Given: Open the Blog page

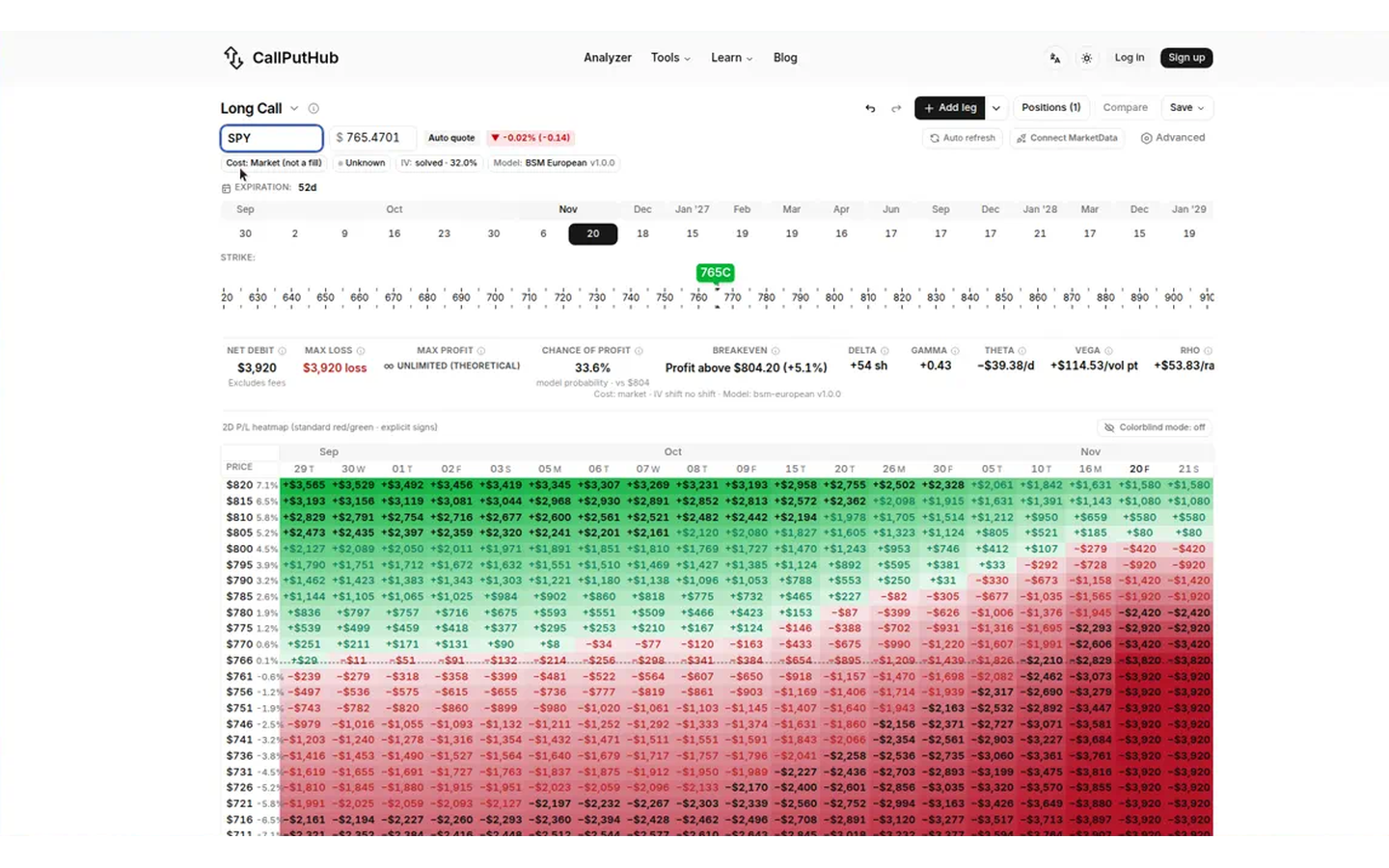Looking at the screenshot, I should pos(785,58).
